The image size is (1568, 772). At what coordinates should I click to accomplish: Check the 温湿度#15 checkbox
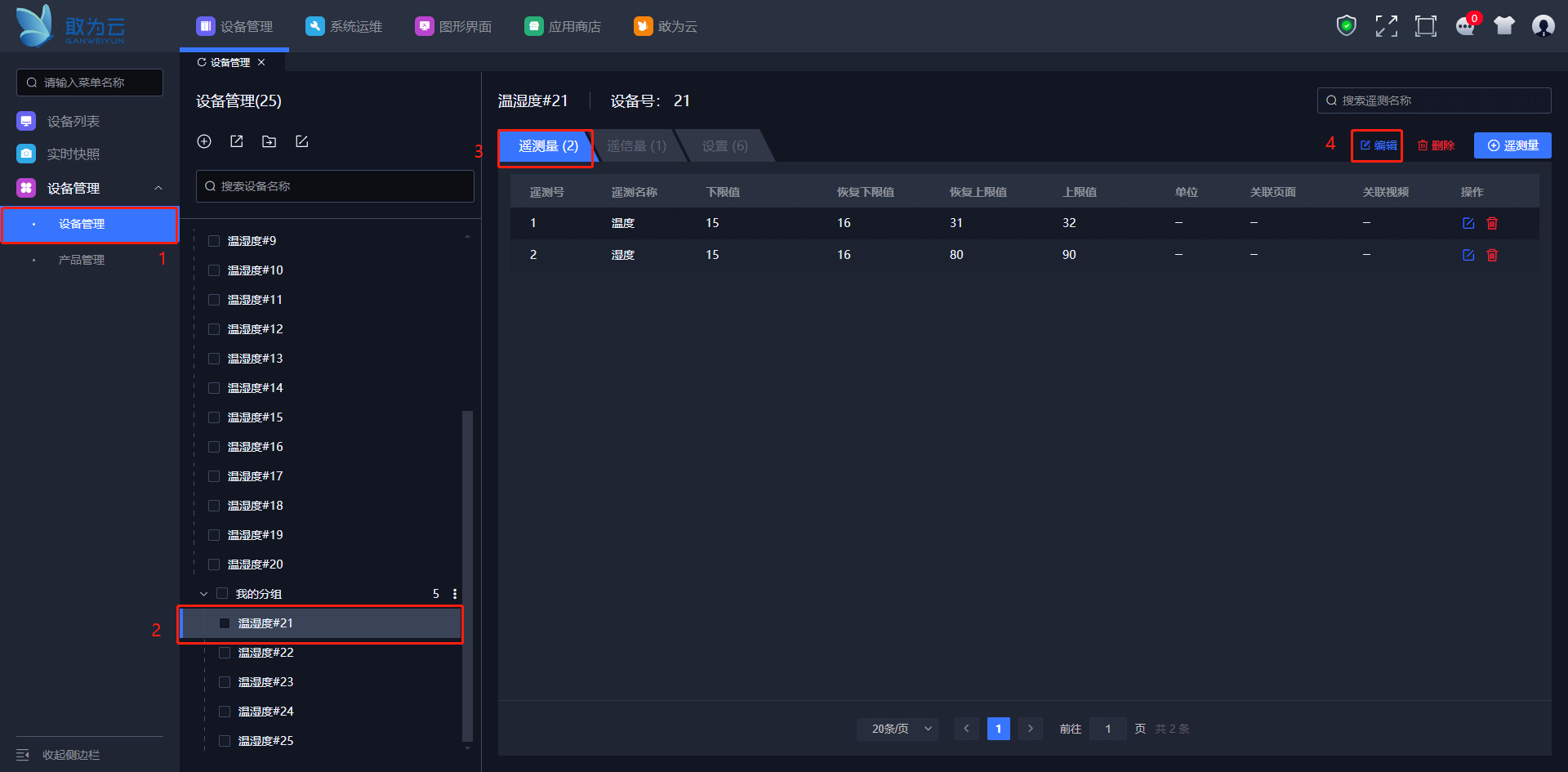[214, 417]
